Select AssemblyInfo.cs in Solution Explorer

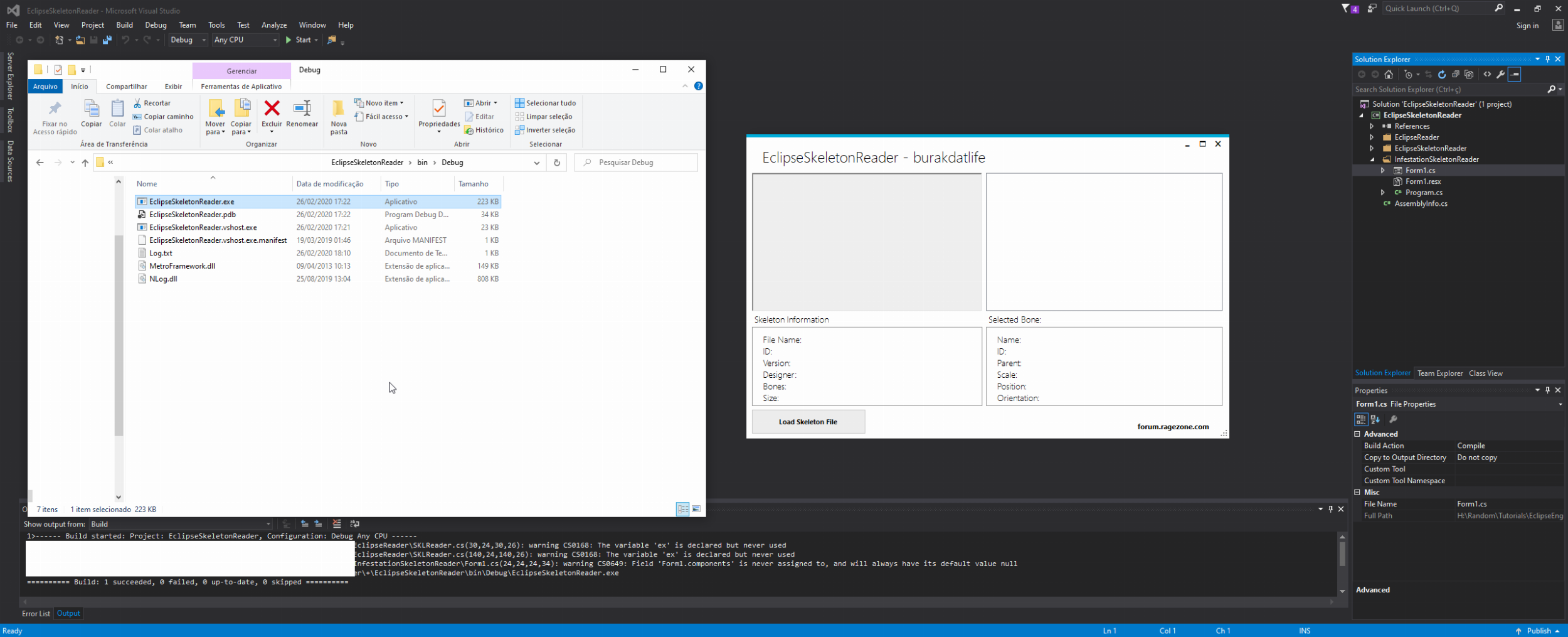tap(1421, 204)
